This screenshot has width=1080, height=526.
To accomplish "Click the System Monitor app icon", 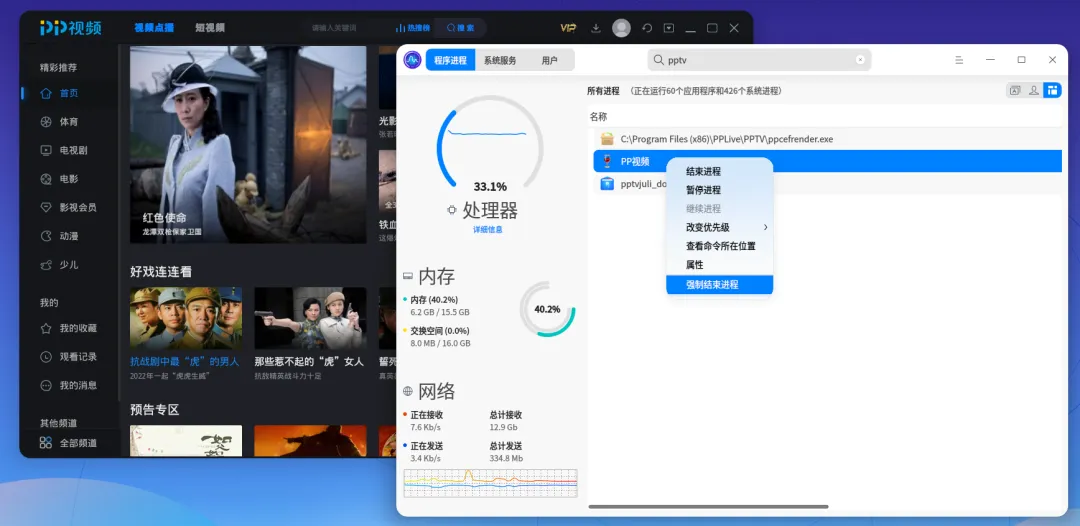I will click(412, 60).
